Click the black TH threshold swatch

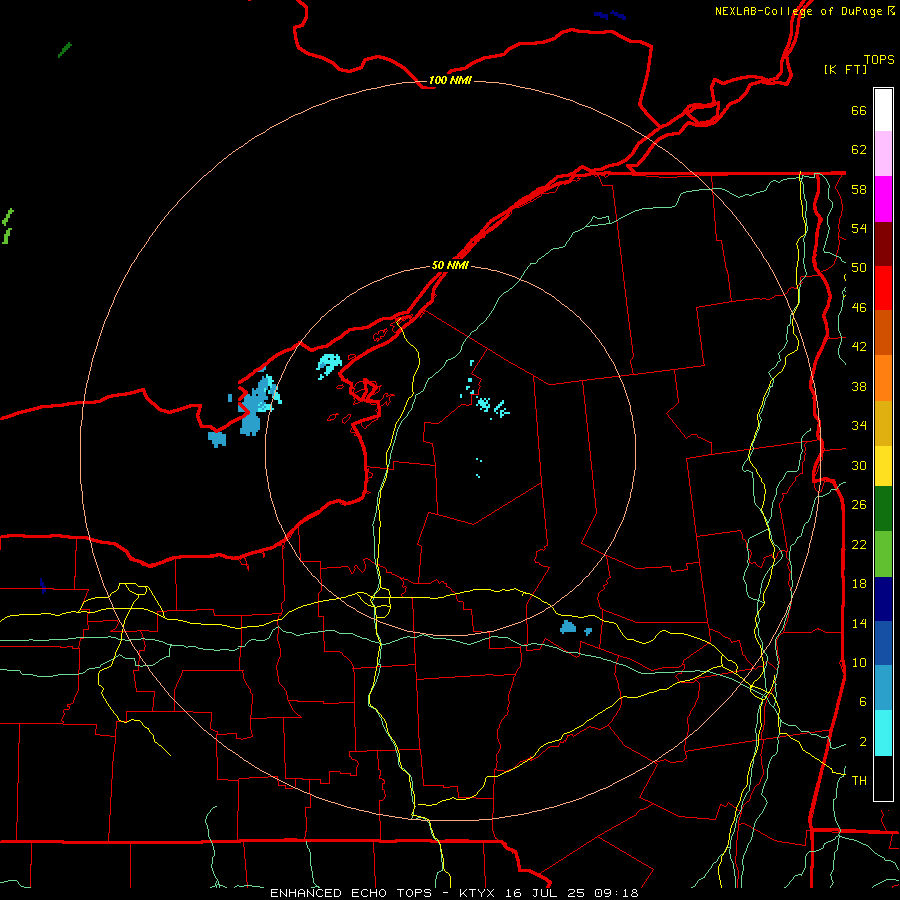point(883,778)
